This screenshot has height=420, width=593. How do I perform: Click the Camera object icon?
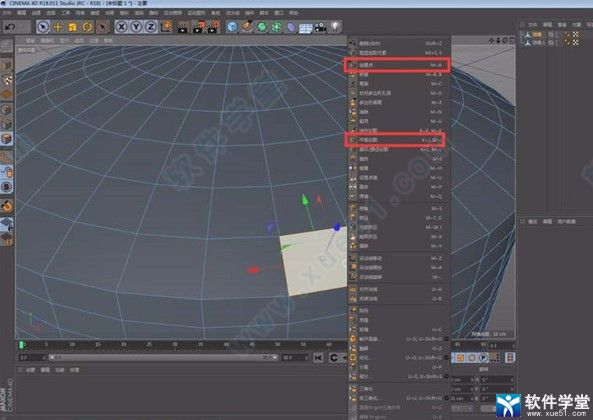(320, 27)
